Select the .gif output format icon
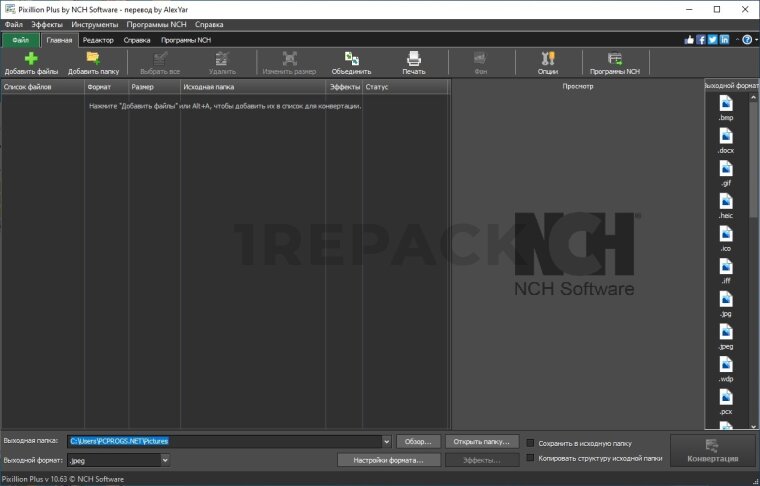The height and width of the screenshot is (486, 760). point(726,170)
